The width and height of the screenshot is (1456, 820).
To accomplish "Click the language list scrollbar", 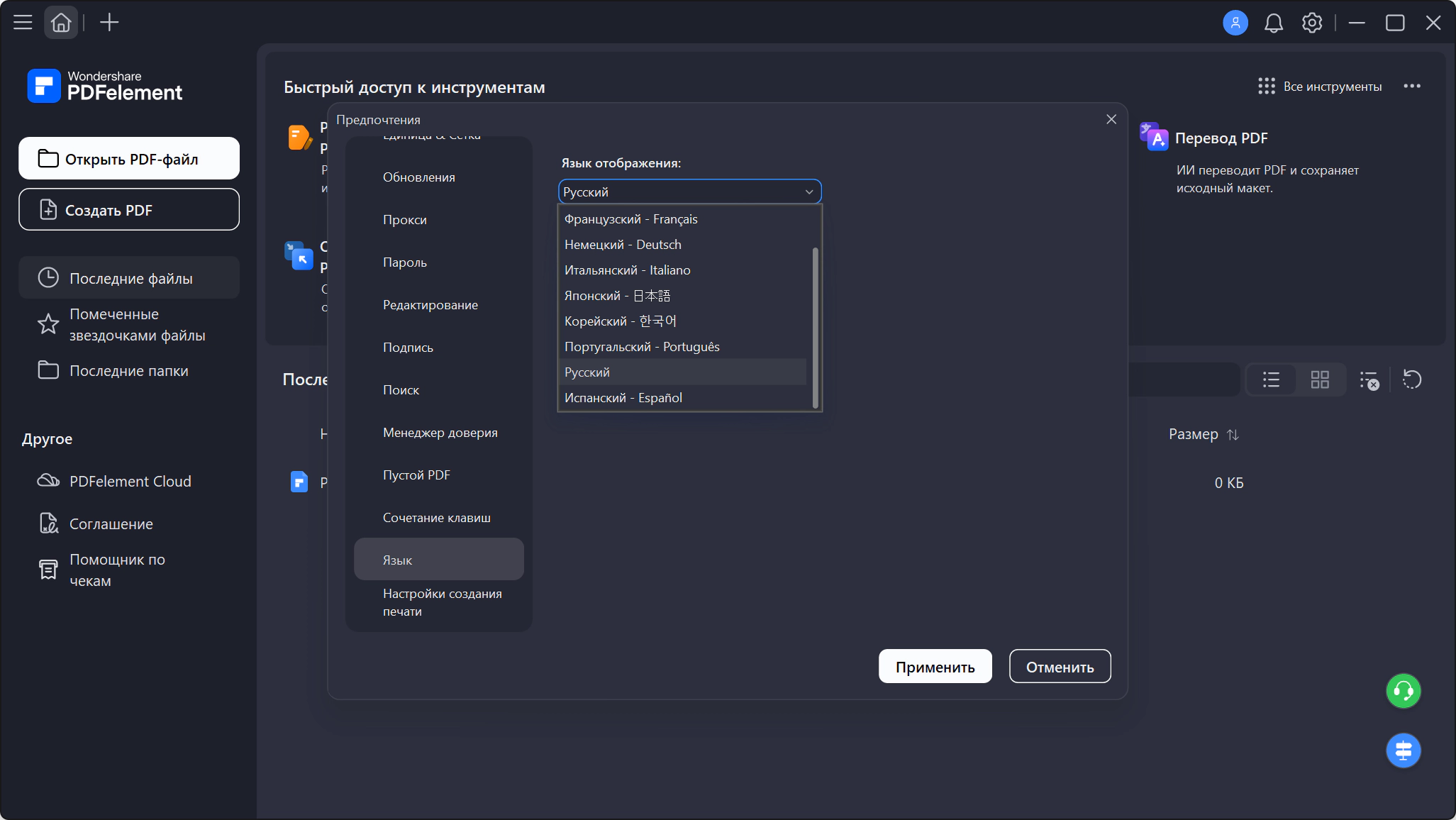I will pyautogui.click(x=815, y=328).
